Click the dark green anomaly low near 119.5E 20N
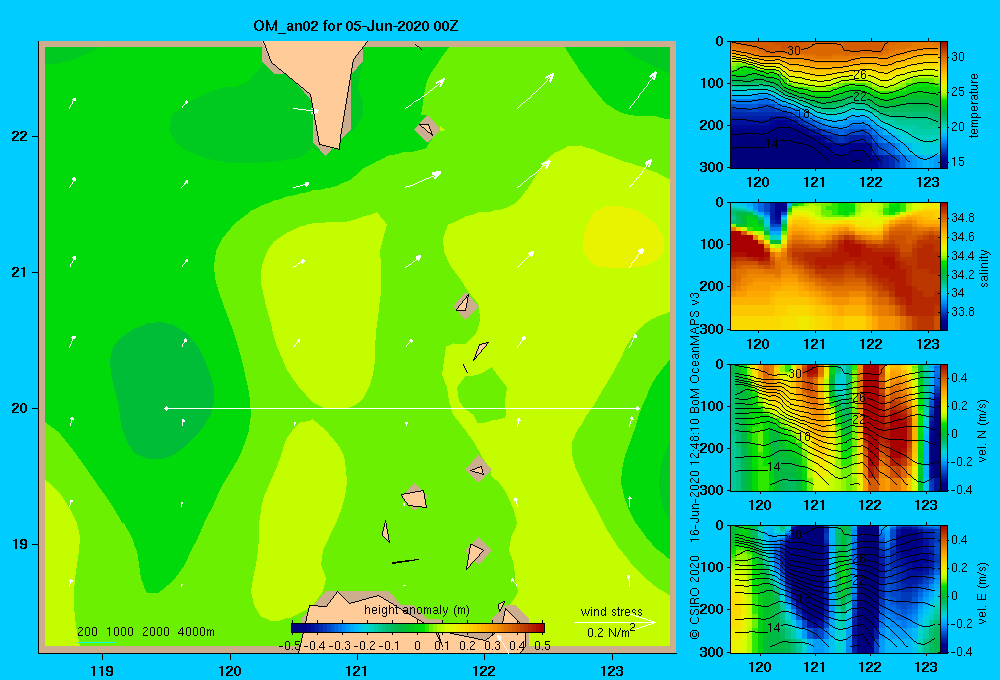The width and height of the screenshot is (1000, 680). (x=162, y=390)
